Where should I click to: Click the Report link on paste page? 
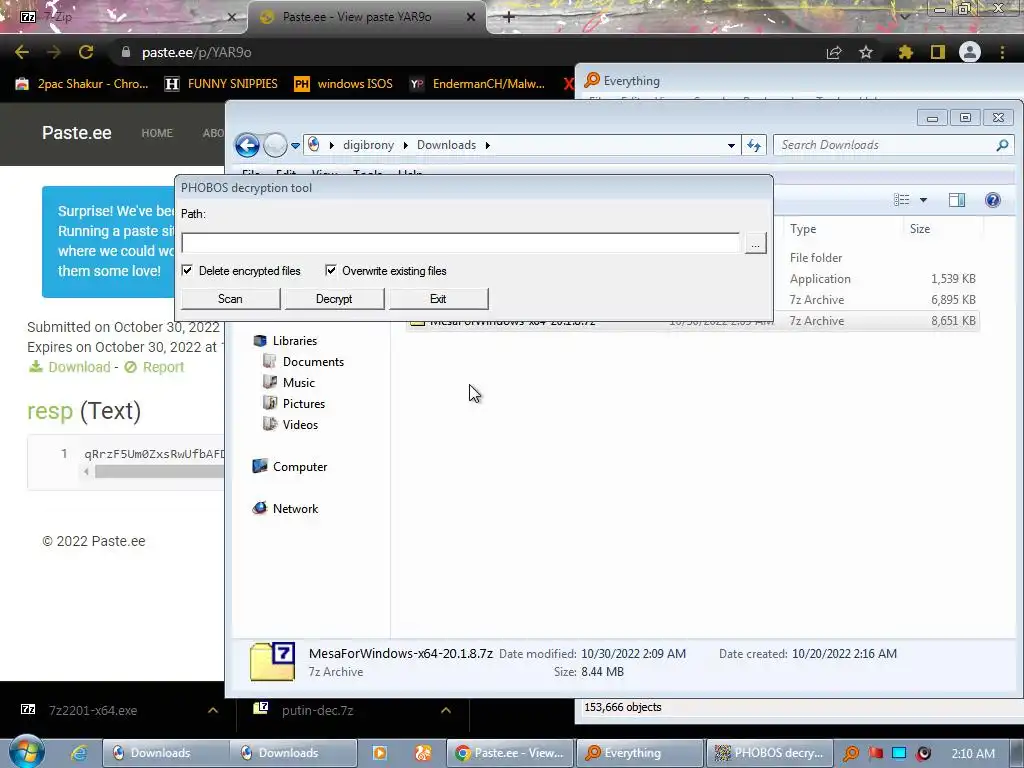click(155, 367)
